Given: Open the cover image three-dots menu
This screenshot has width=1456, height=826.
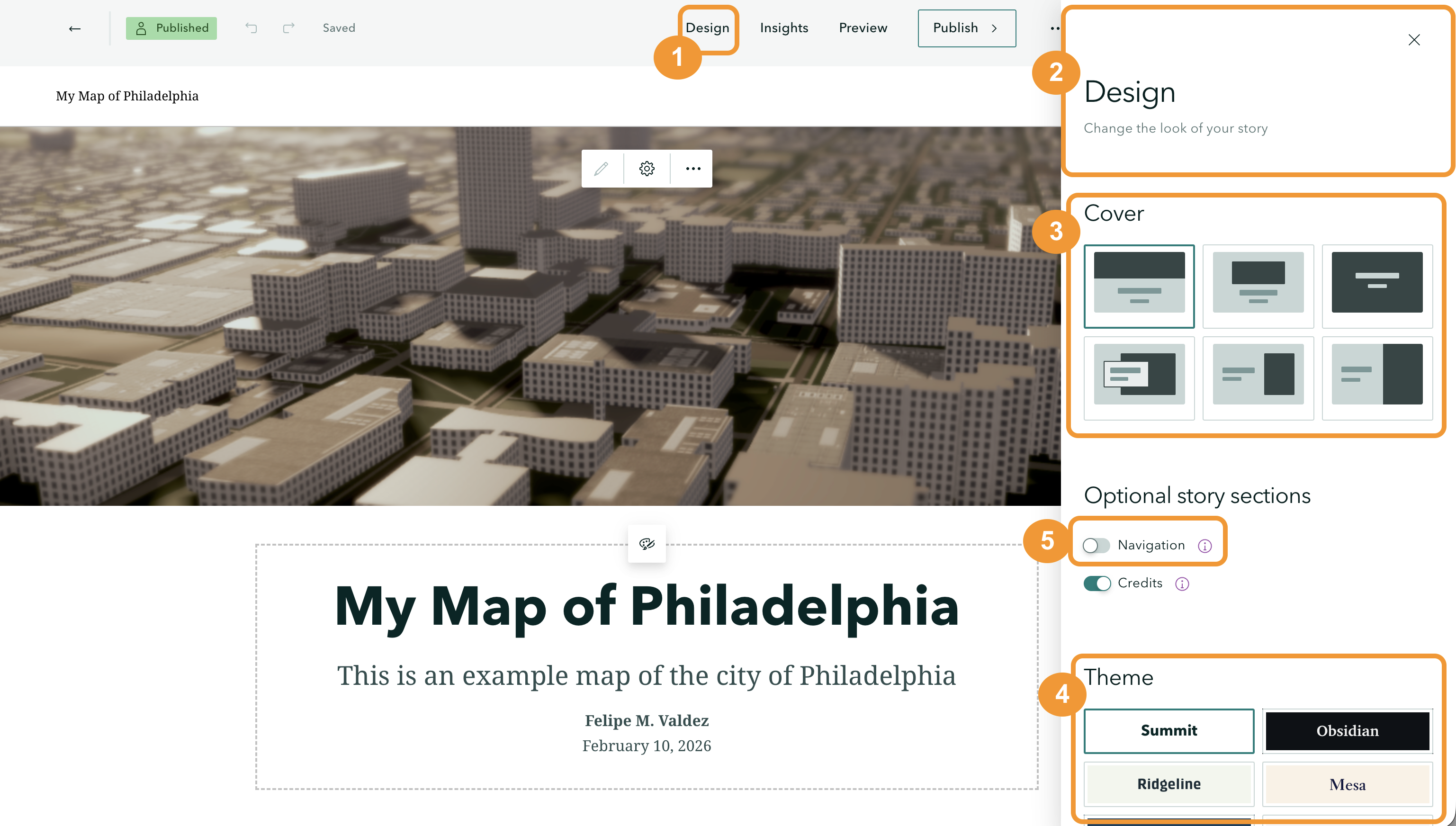Looking at the screenshot, I should [692, 169].
